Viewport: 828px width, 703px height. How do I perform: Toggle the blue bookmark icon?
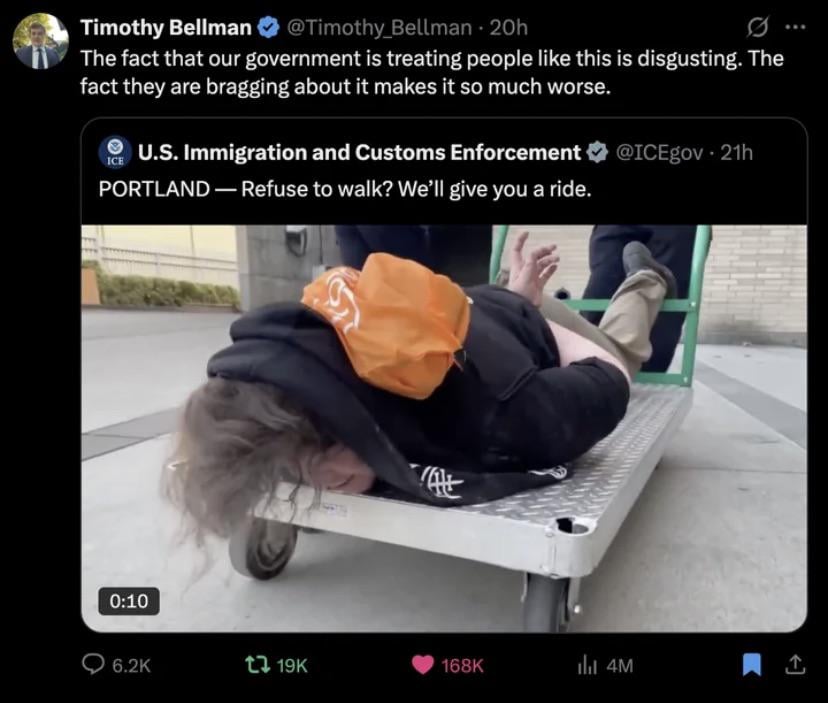coord(752,664)
